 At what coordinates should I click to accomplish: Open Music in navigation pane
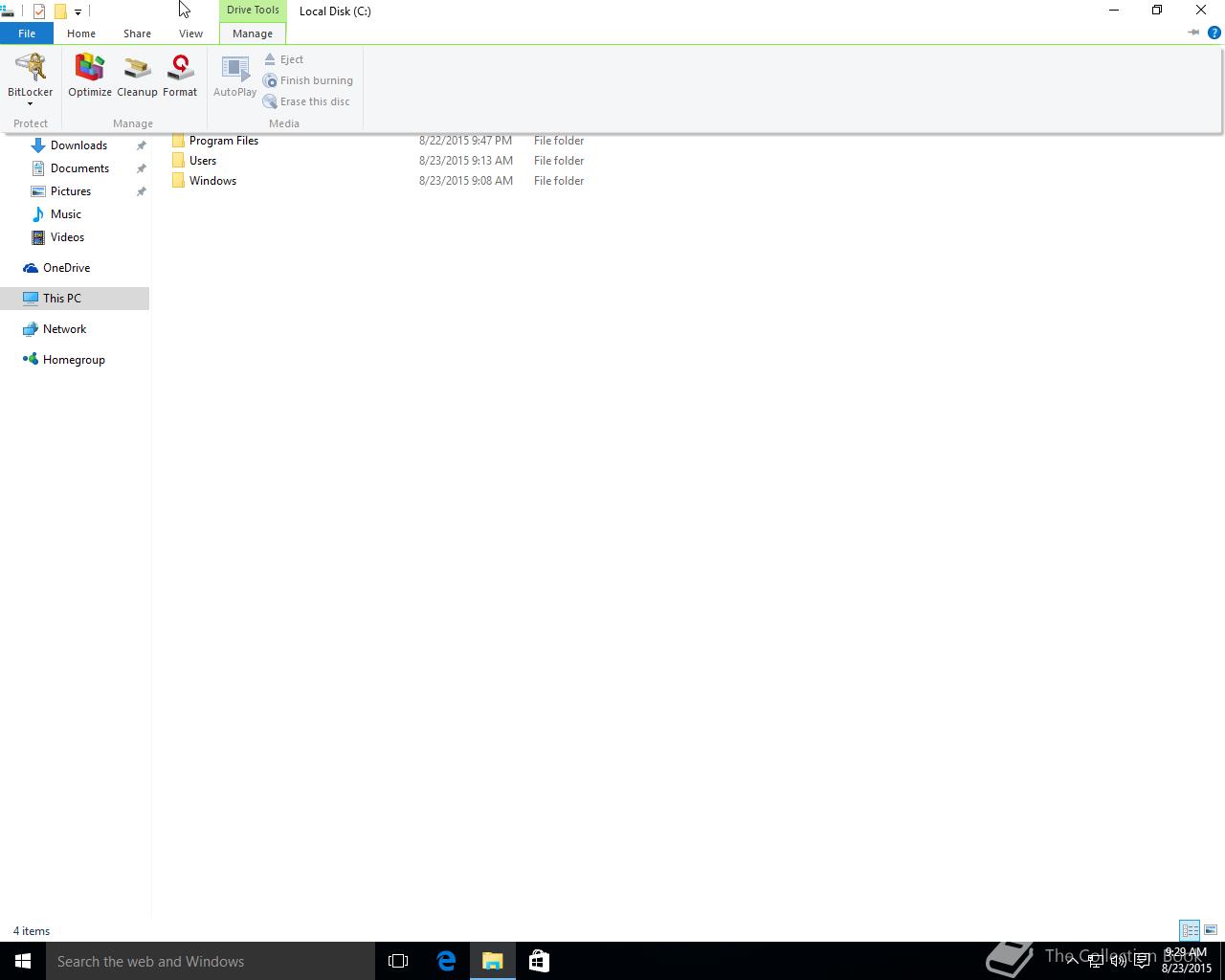point(66,214)
